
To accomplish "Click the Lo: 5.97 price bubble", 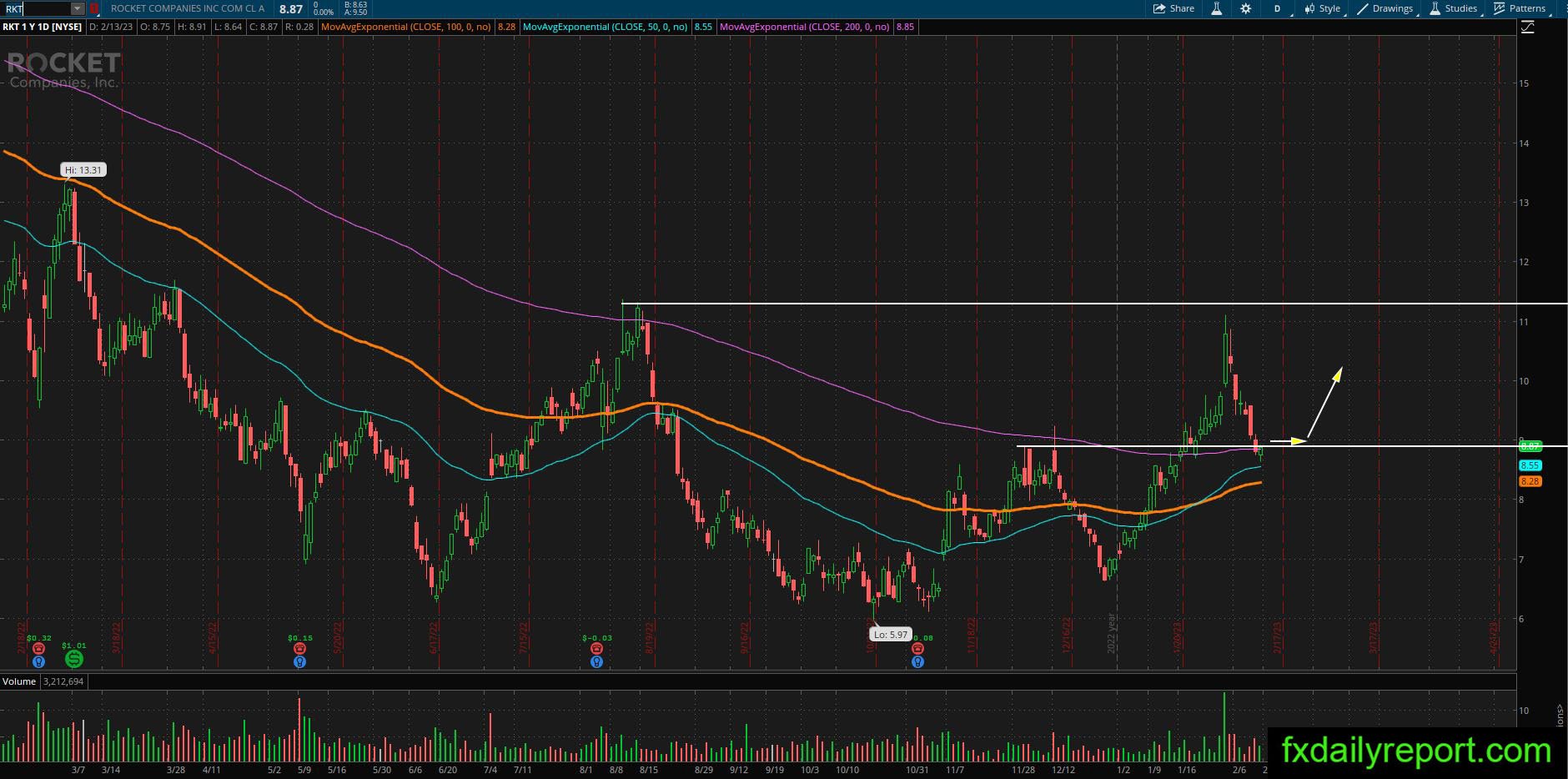I will [891, 635].
